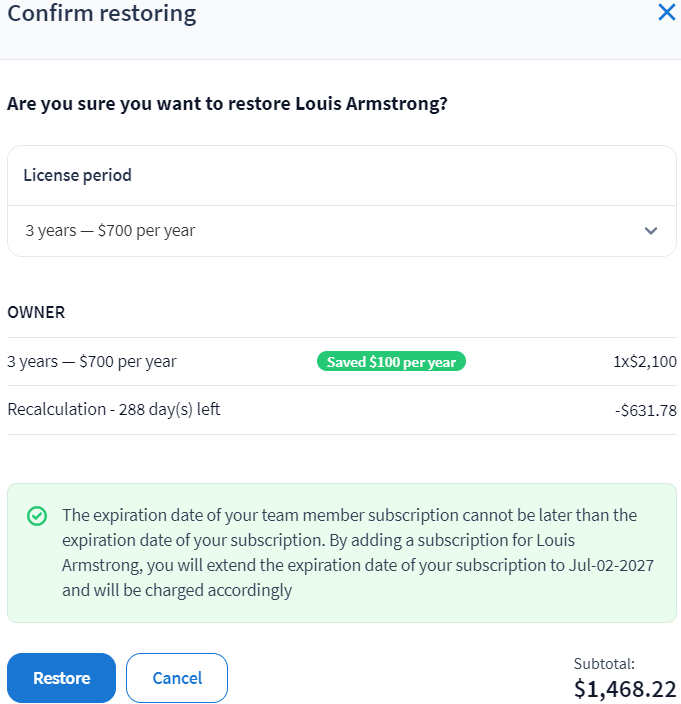
Task: Close the Confirm restoring dialog
Action: point(666,14)
